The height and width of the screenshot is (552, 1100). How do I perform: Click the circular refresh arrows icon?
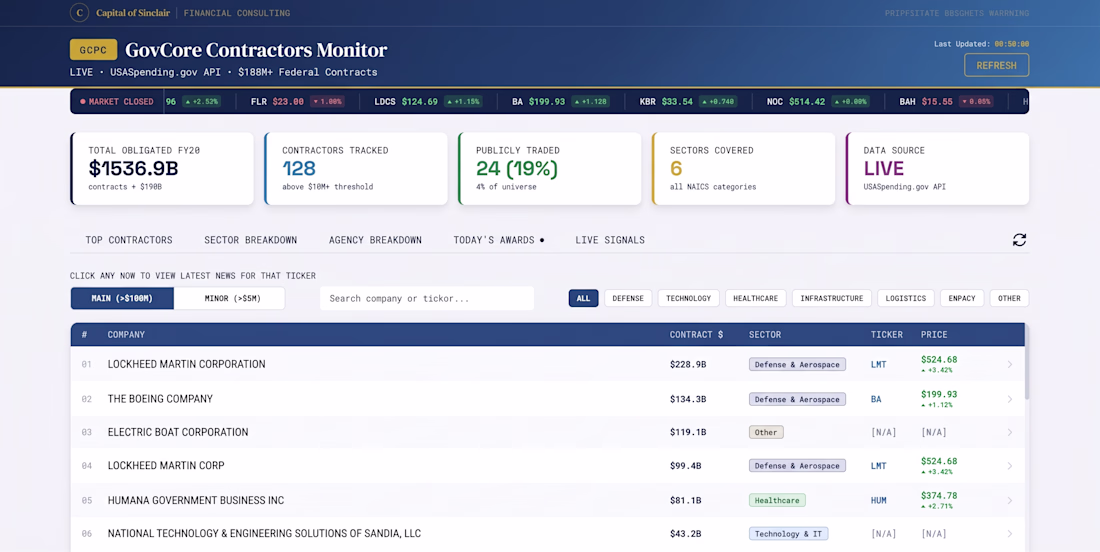(1019, 240)
